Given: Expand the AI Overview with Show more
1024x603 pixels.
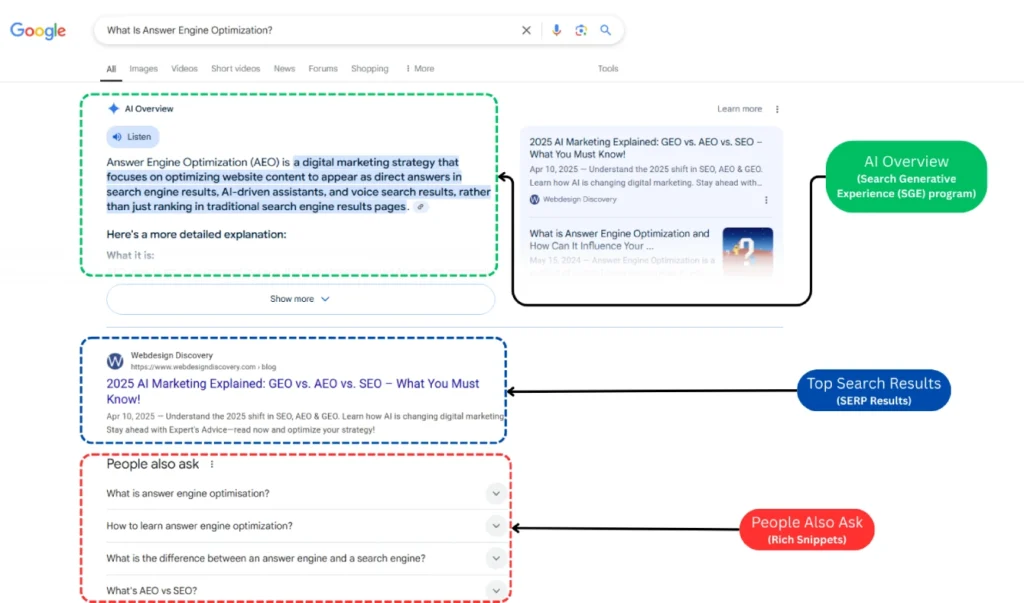Looking at the screenshot, I should 300,299.
